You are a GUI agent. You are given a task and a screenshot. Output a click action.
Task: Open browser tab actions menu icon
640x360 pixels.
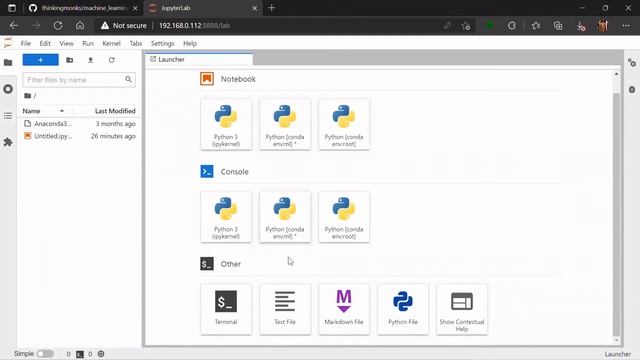coord(12,8)
